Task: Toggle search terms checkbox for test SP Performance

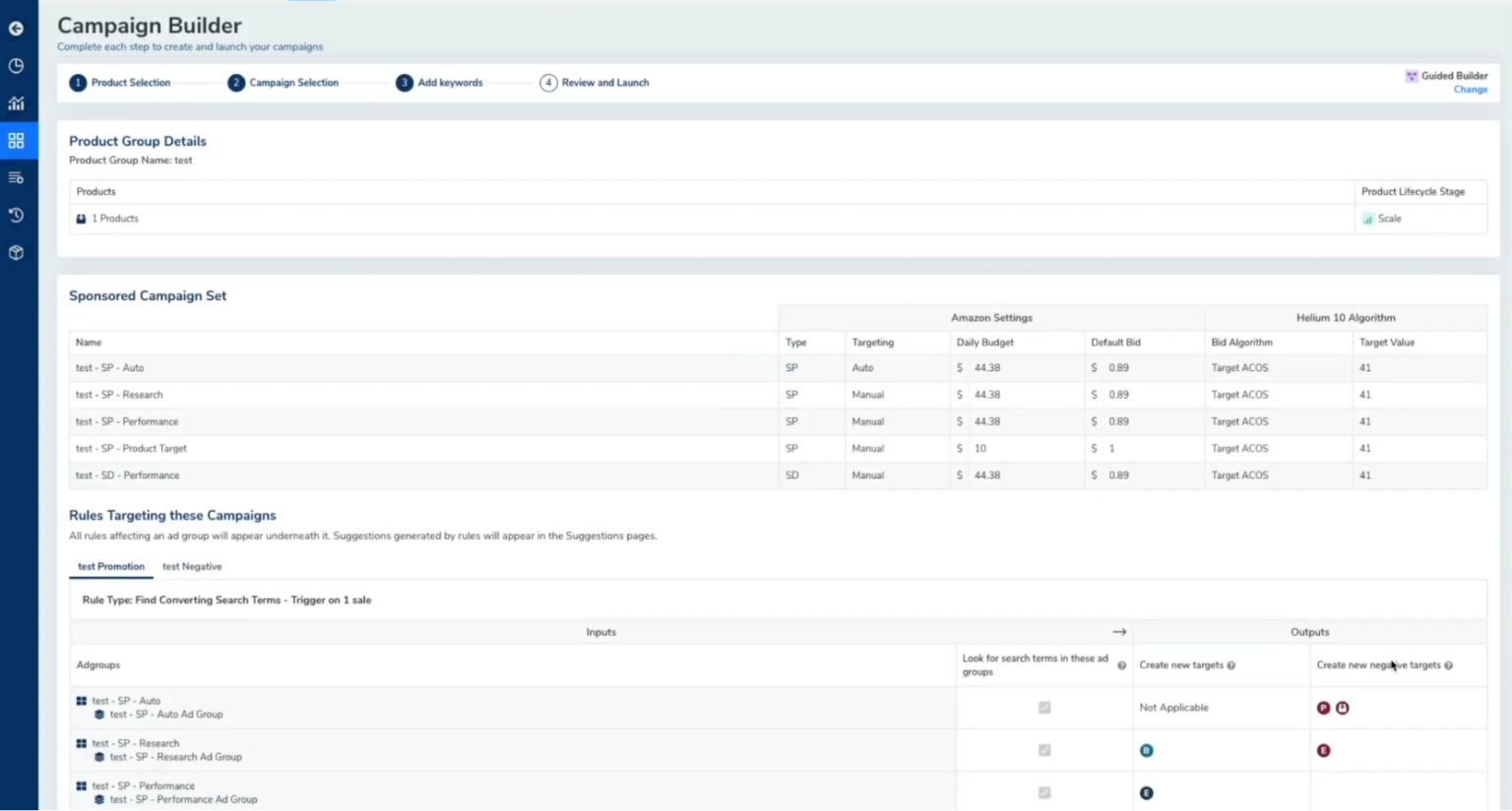Action: tap(1043, 792)
